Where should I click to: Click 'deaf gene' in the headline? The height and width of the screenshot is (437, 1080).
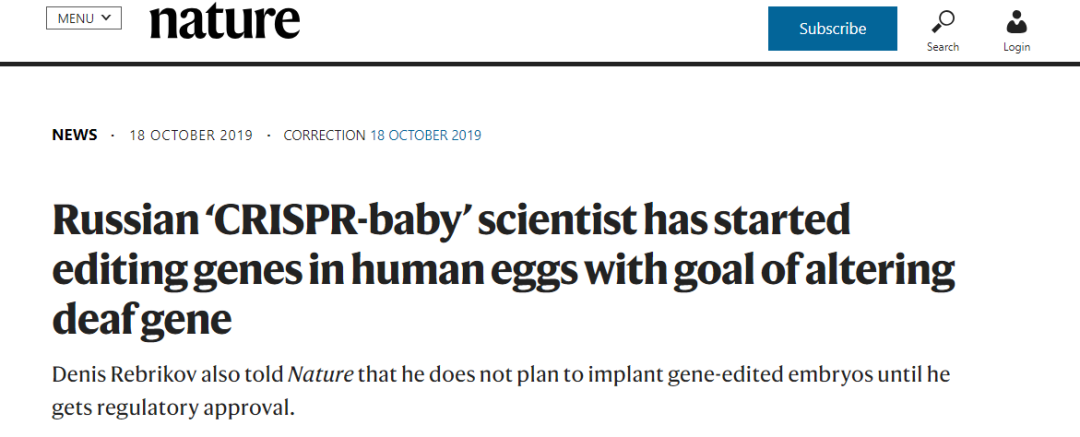coord(142,318)
